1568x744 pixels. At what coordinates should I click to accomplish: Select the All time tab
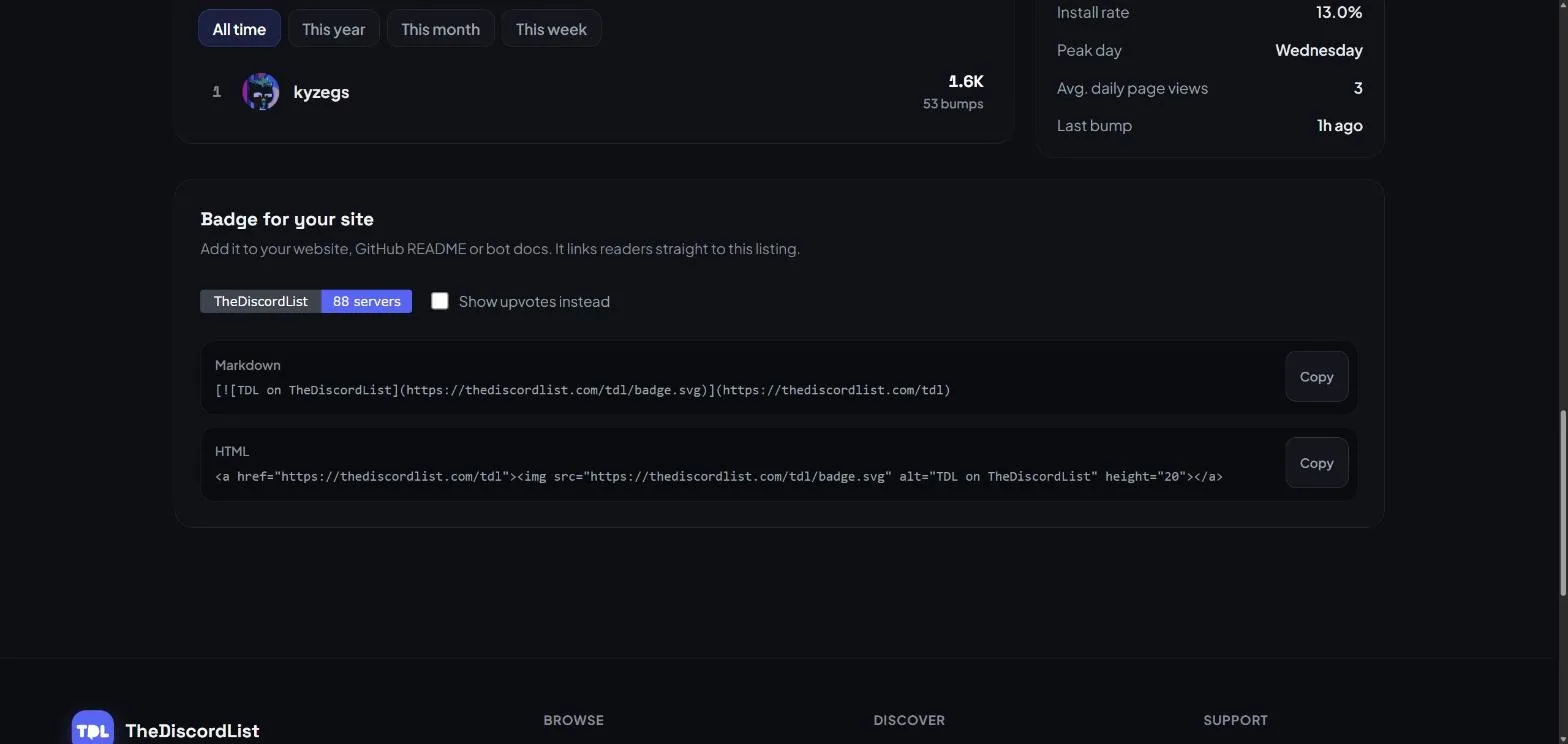(239, 29)
